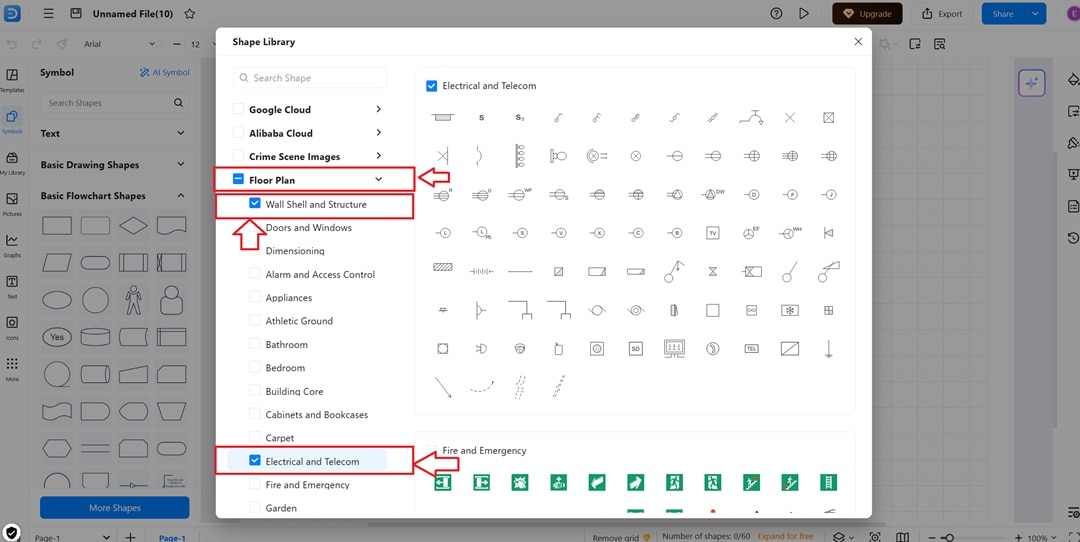Close the Shape Library dialog
Viewport: 1080px width, 542px height.
(858, 41)
